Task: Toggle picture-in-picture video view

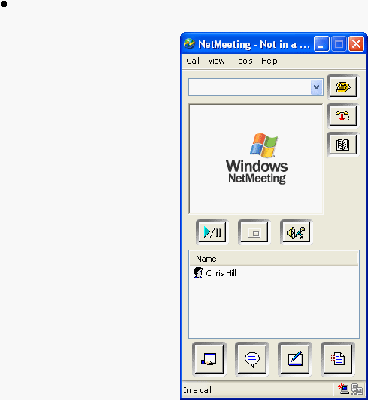Action: 254,232
